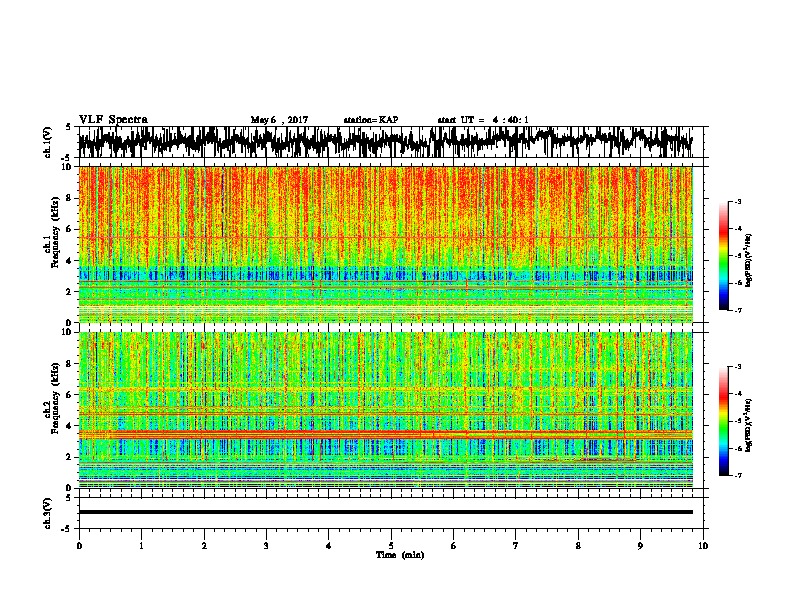Click the "2" tick on the time axis
The width and height of the screenshot is (792, 612).
(x=204, y=546)
